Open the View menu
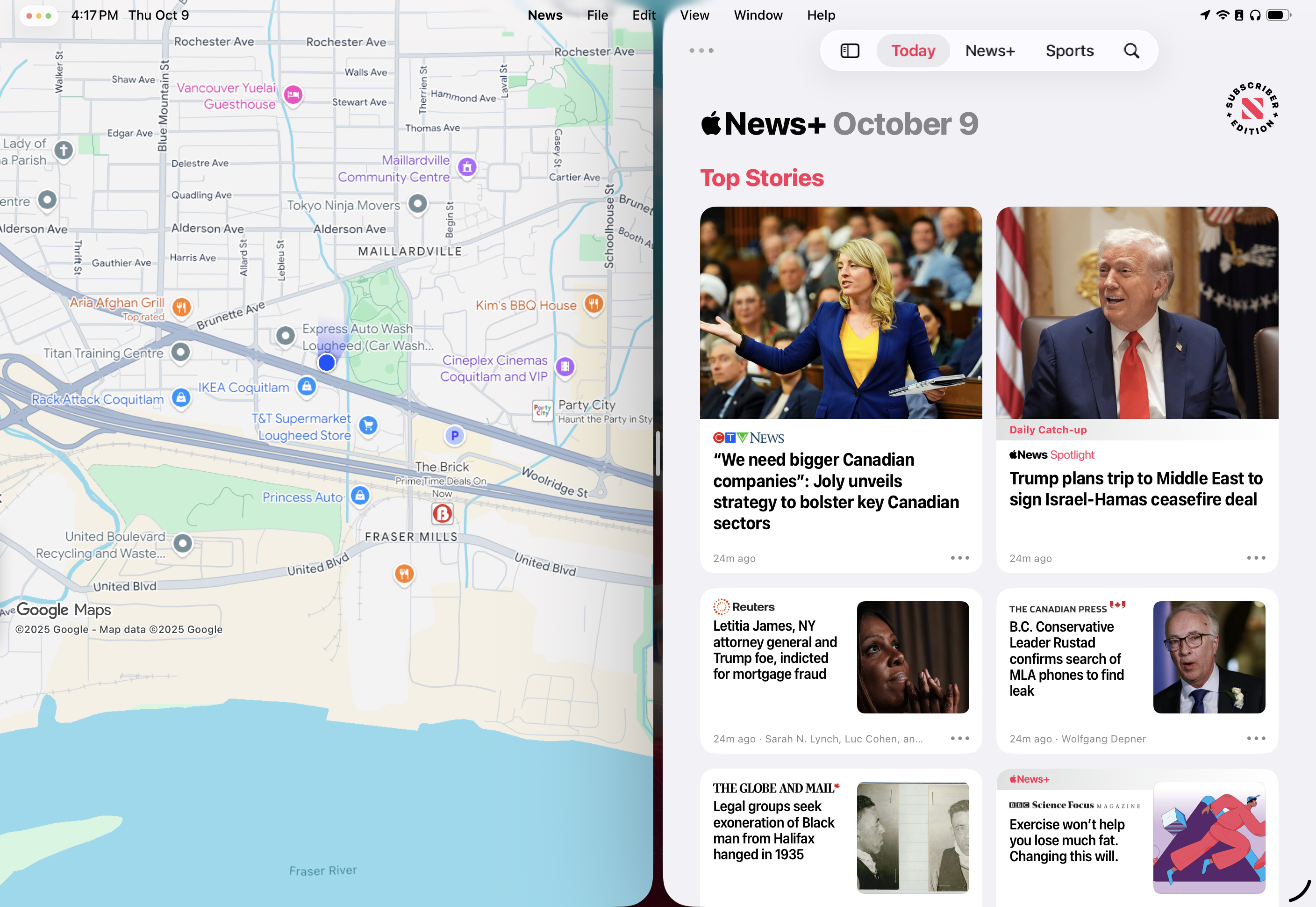This screenshot has height=907, width=1316. (x=694, y=15)
